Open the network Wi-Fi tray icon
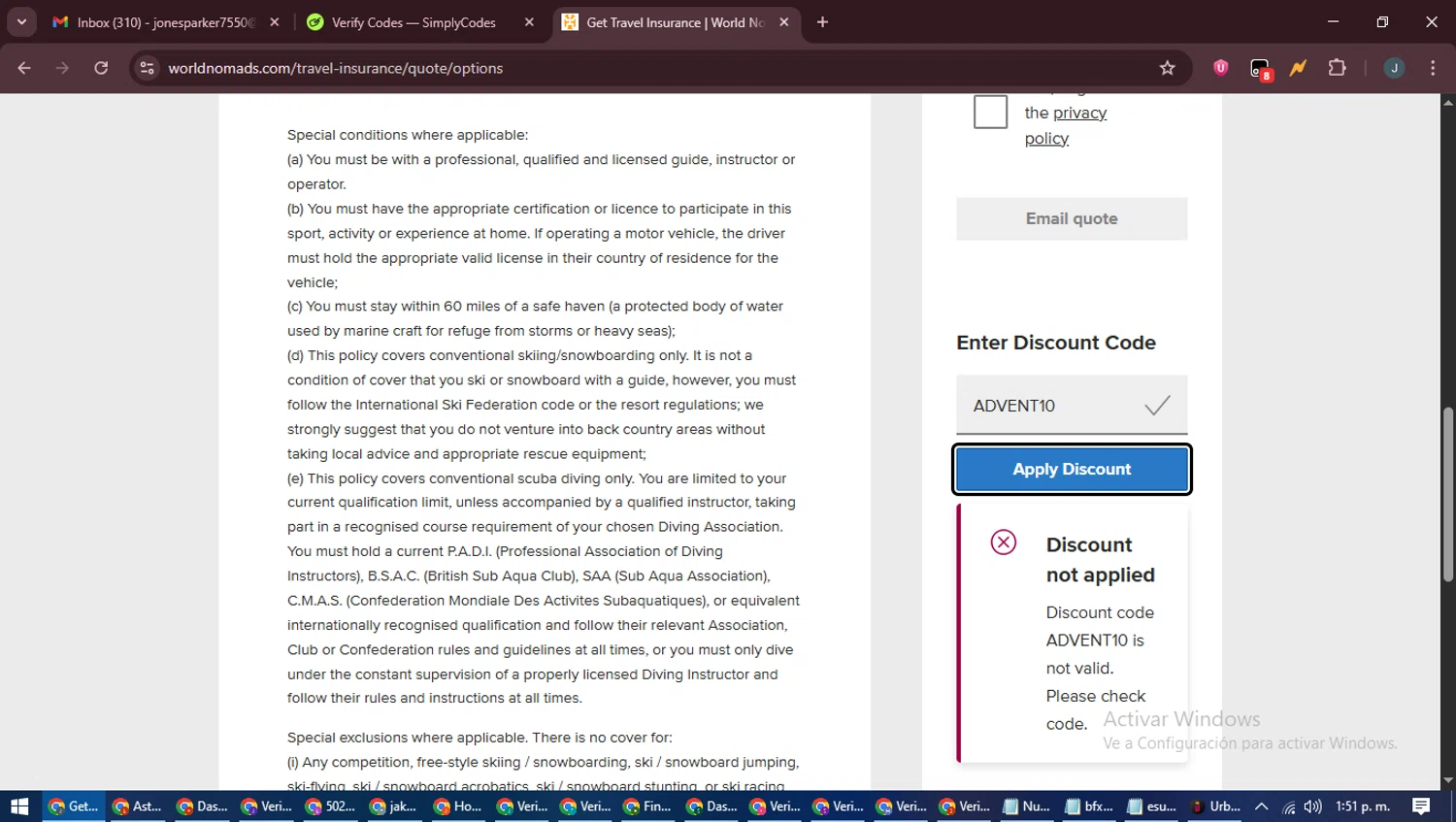Image resolution: width=1456 pixels, height=822 pixels. pos(1289,806)
